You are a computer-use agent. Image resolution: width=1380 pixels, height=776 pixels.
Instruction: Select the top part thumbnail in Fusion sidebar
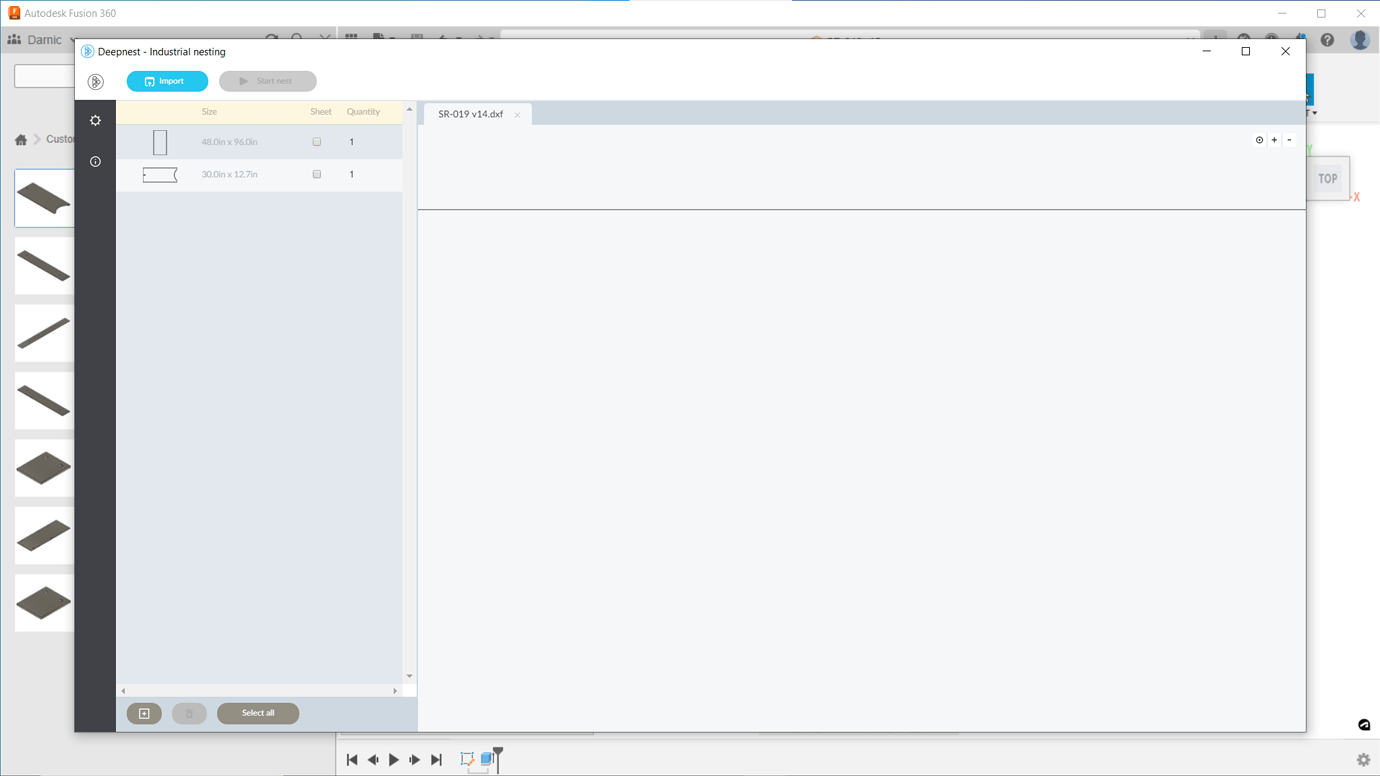pyautogui.click(x=44, y=198)
